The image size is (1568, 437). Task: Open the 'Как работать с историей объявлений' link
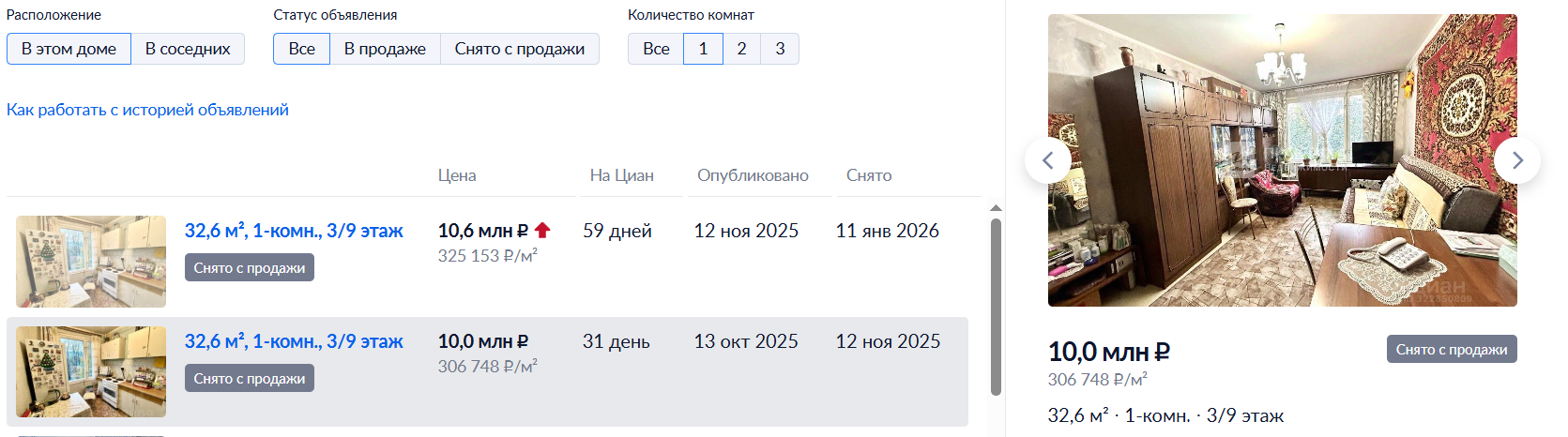[147, 110]
